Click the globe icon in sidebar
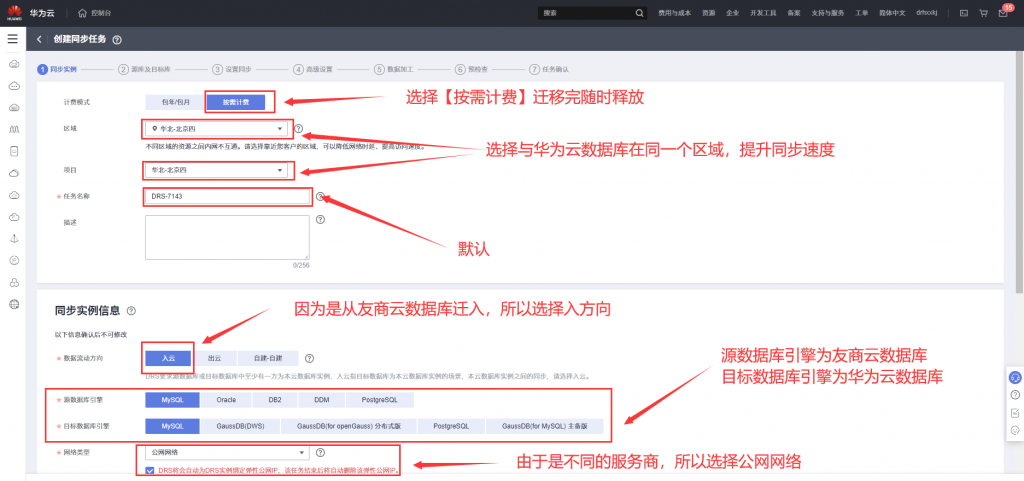The height and width of the screenshot is (481, 1024). [14, 304]
